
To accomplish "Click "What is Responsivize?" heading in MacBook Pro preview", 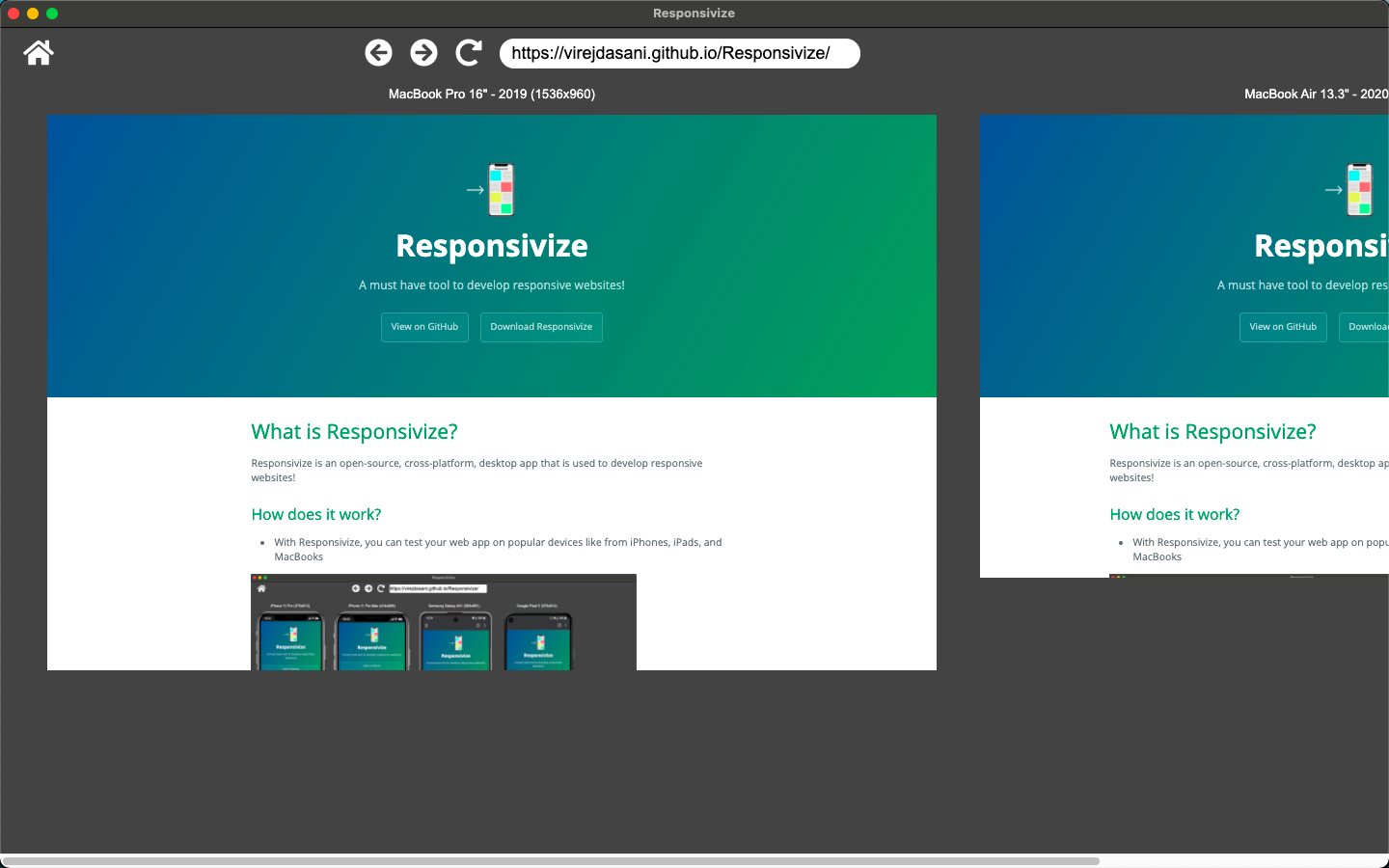I will click(x=354, y=432).
